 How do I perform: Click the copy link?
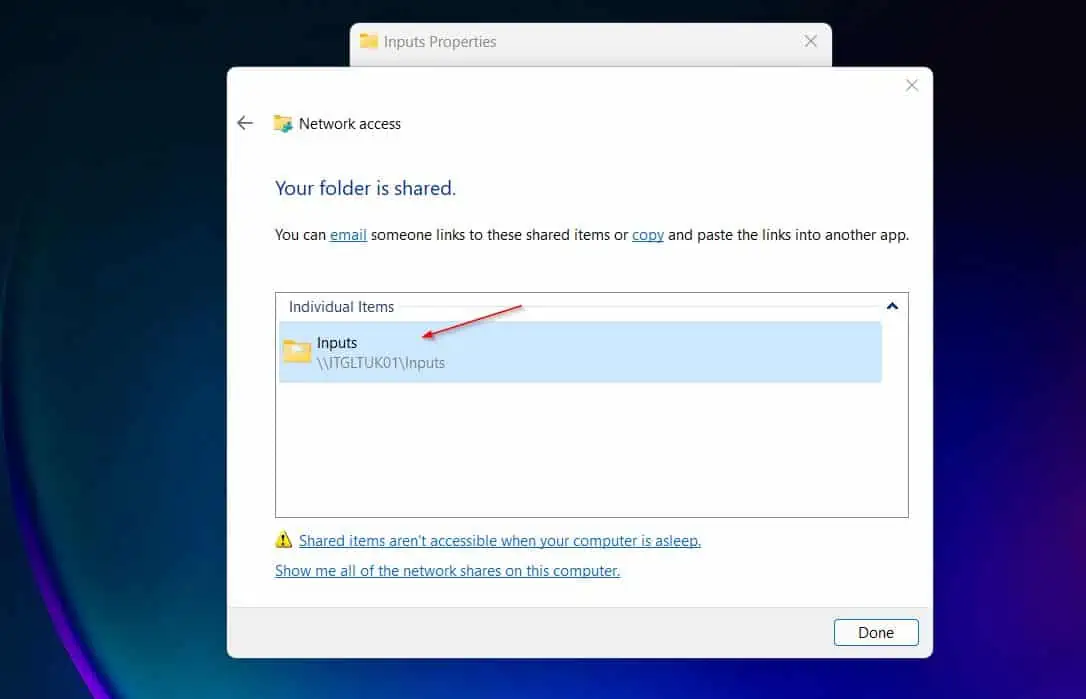[648, 235]
